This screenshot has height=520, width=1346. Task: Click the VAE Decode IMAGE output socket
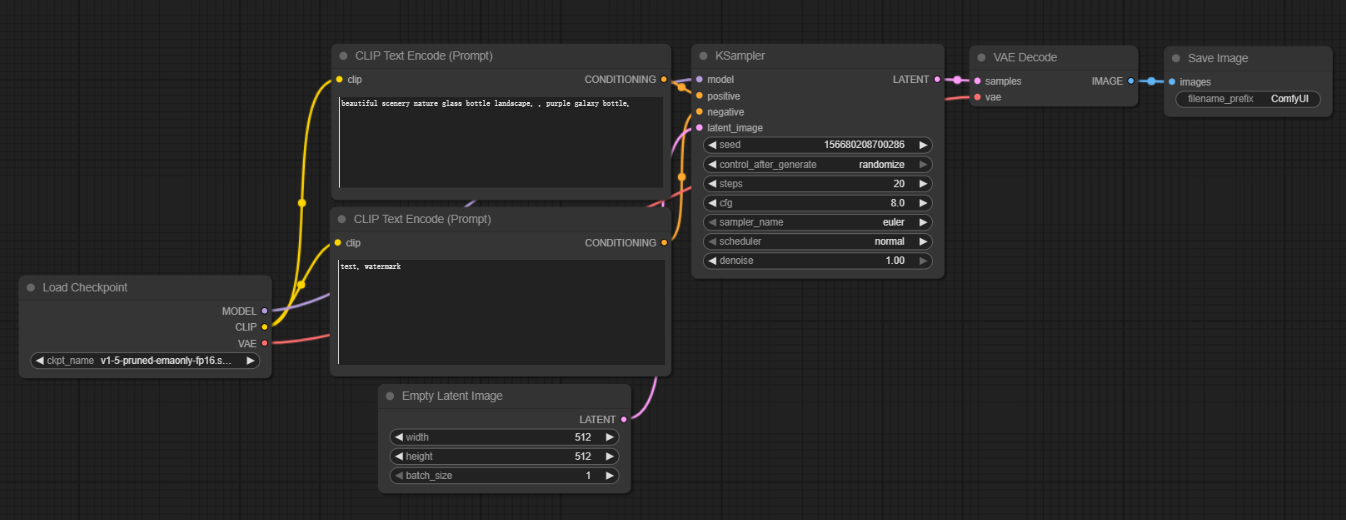pyautogui.click(x=1130, y=81)
